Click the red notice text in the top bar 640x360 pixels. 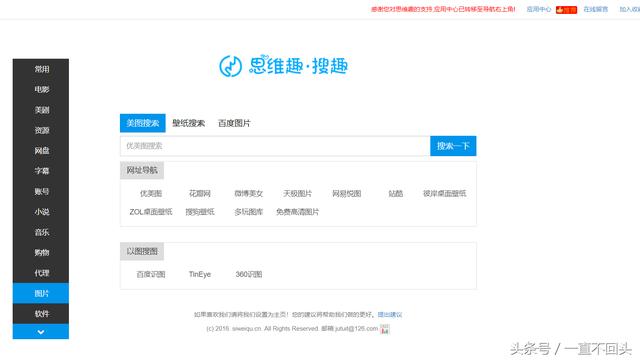443,9
